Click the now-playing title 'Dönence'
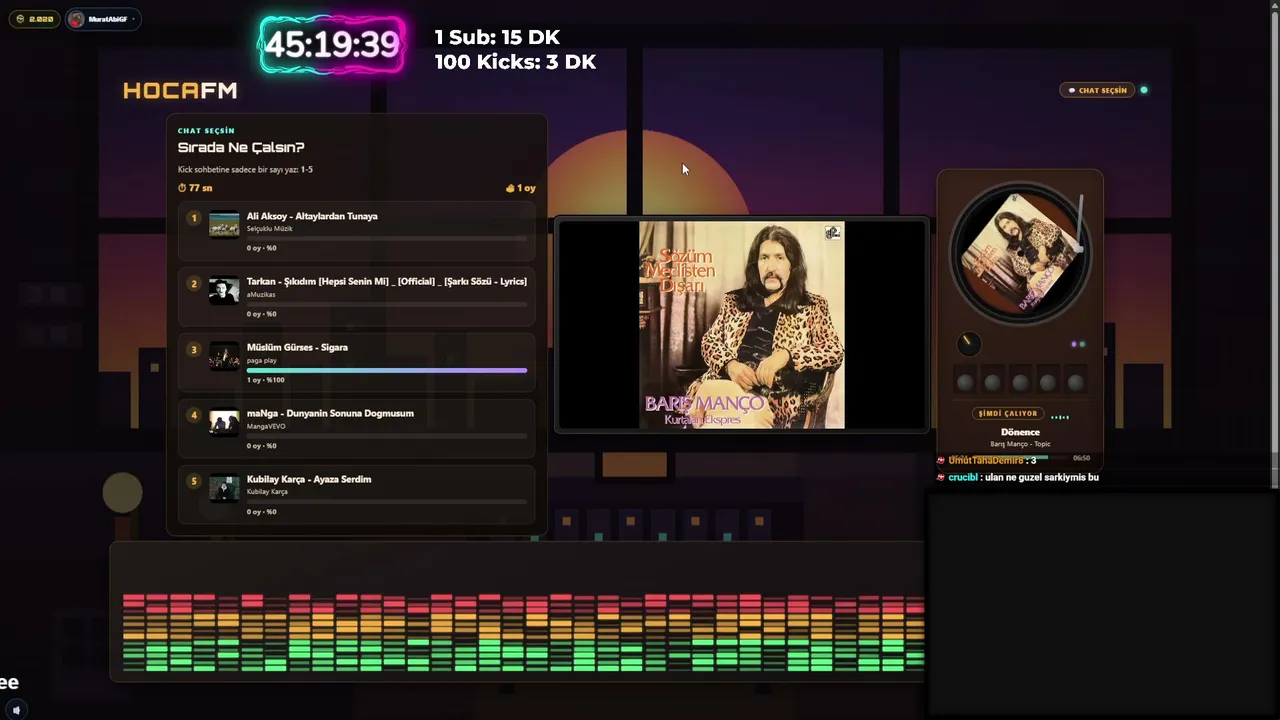This screenshot has width=1280, height=720. tap(1020, 432)
